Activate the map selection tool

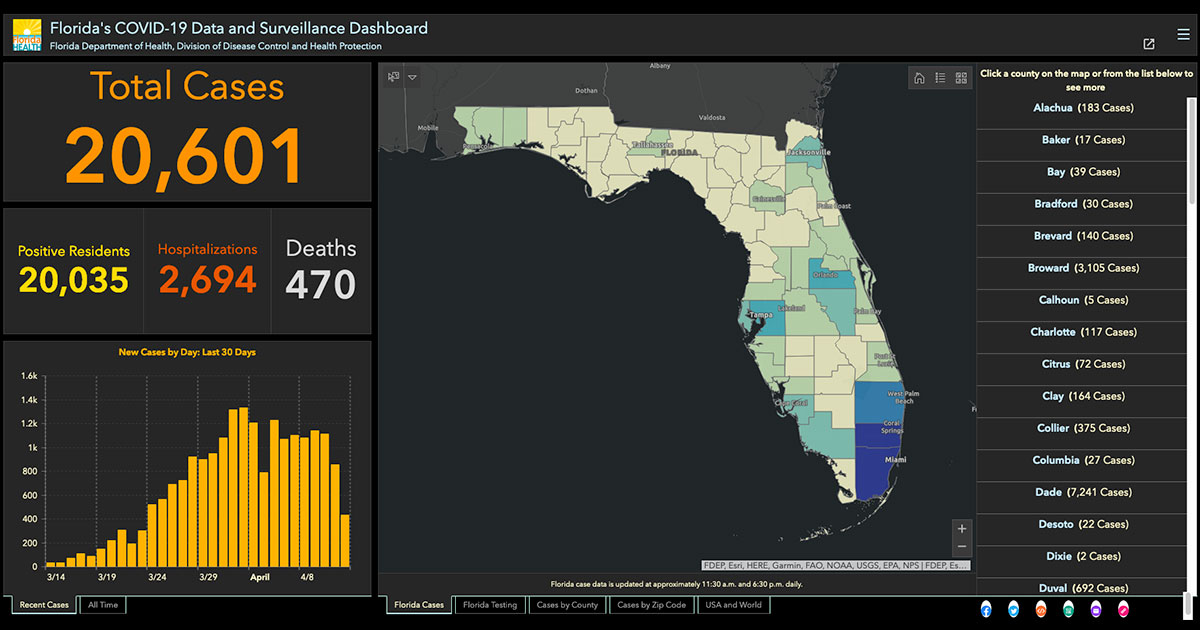[x=393, y=77]
